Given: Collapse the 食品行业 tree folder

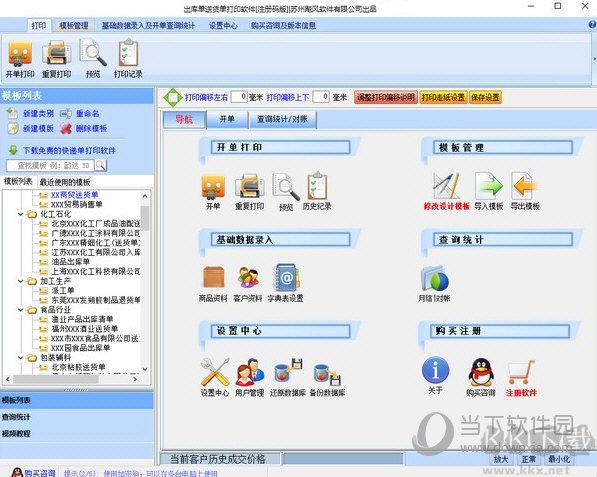Looking at the screenshot, I should (x=21, y=310).
